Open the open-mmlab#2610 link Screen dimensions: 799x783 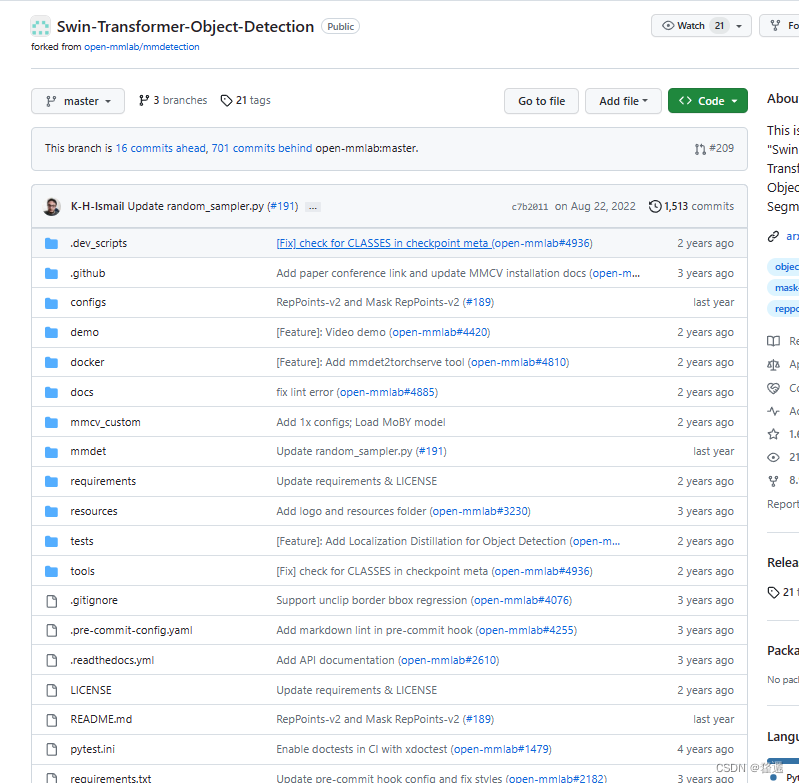[449, 660]
